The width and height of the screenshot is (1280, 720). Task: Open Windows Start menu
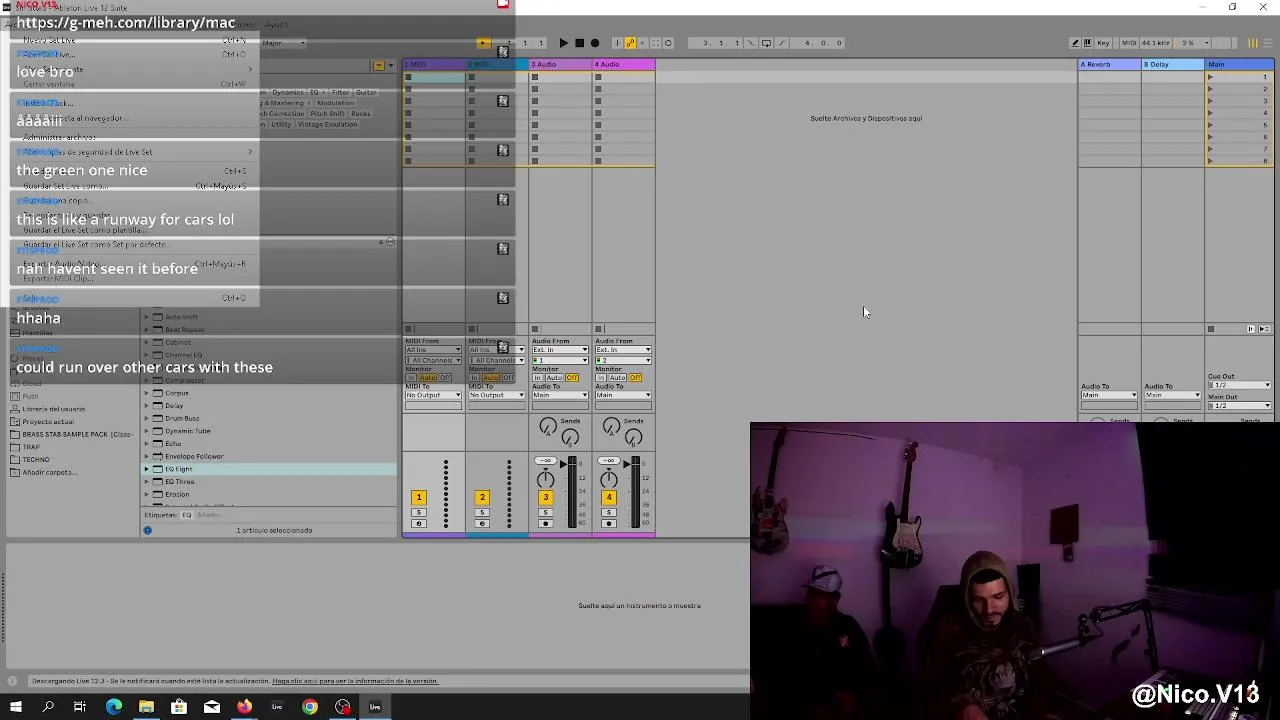click(15, 707)
